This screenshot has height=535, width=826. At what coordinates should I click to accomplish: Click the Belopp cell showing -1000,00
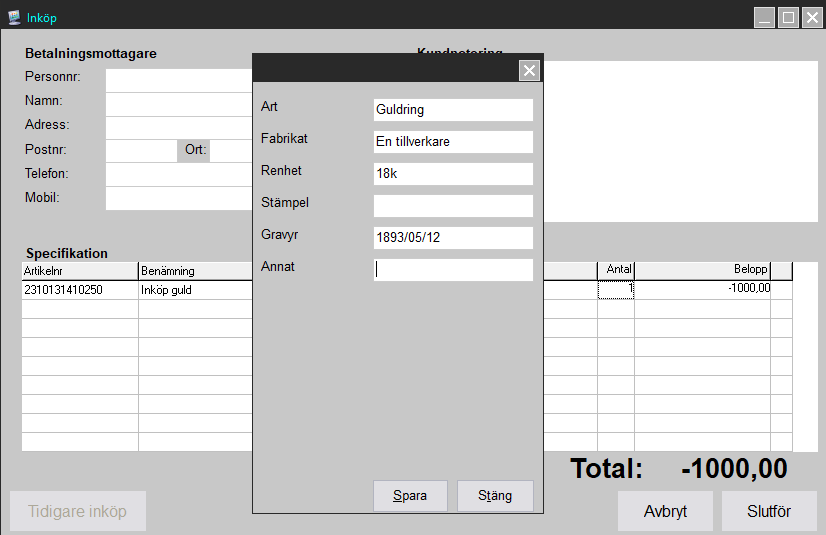[702, 290]
